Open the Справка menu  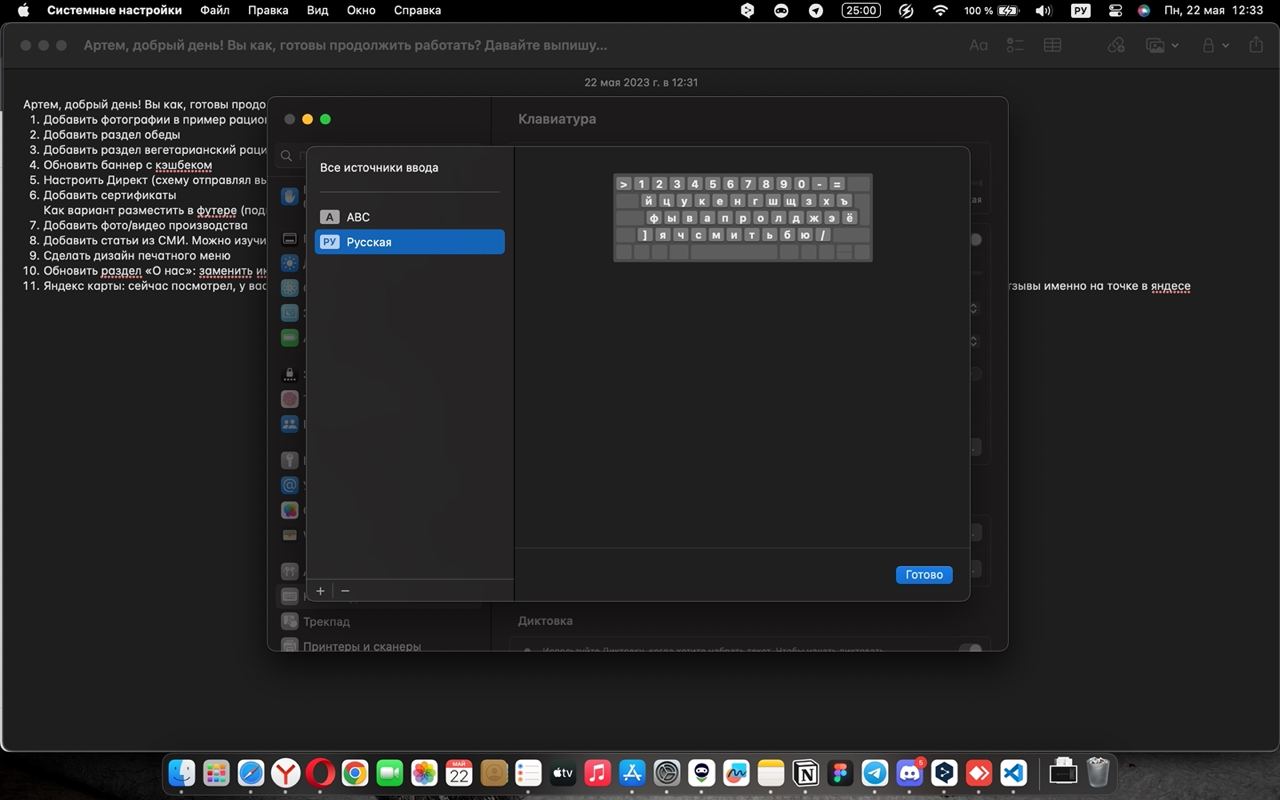[x=417, y=10]
